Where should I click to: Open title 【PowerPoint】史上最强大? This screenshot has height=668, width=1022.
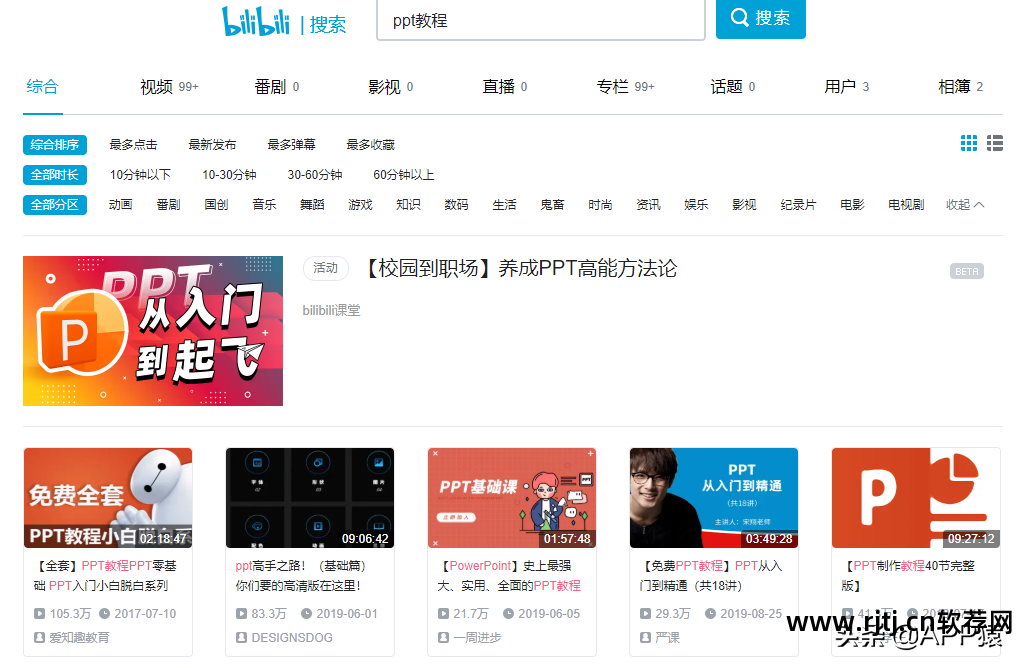508,575
